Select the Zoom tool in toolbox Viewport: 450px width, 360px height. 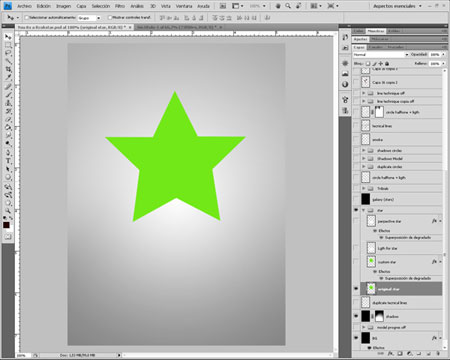[x=8, y=211]
